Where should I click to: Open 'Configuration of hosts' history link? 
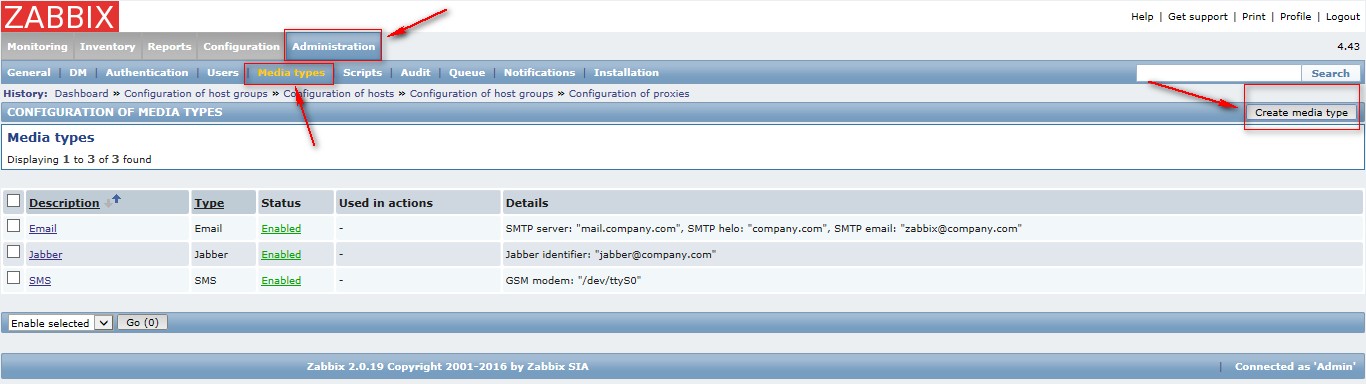[339, 93]
